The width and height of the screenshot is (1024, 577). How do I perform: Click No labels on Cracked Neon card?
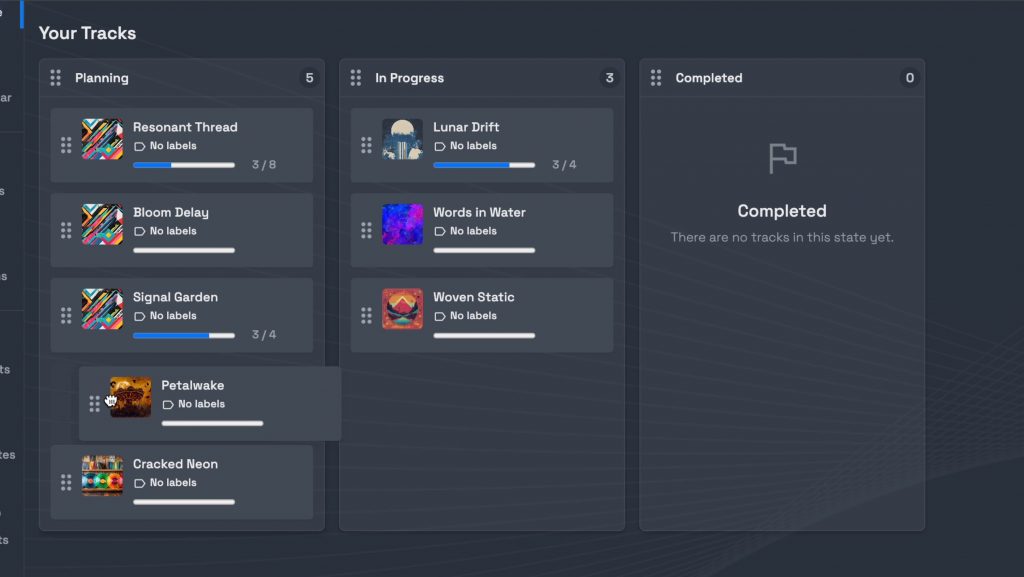click(173, 483)
